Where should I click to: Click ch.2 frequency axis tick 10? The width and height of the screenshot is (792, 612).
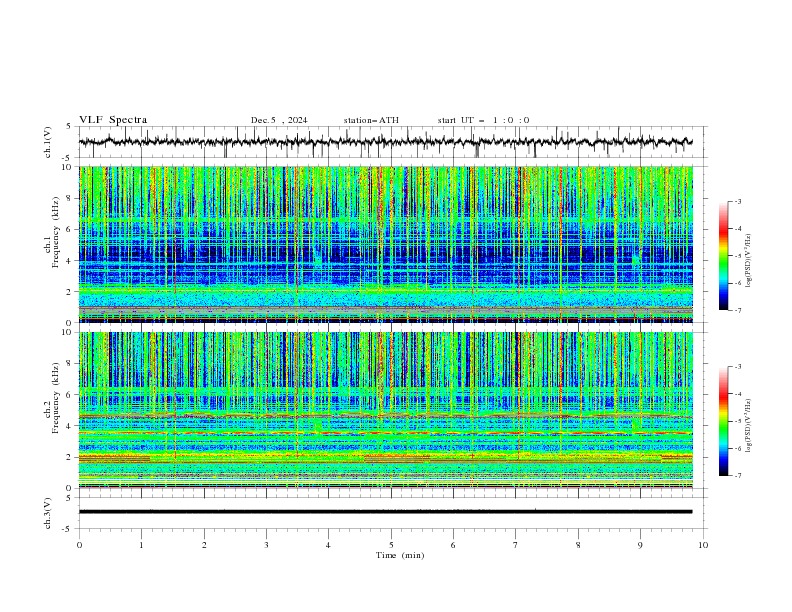coord(68,332)
